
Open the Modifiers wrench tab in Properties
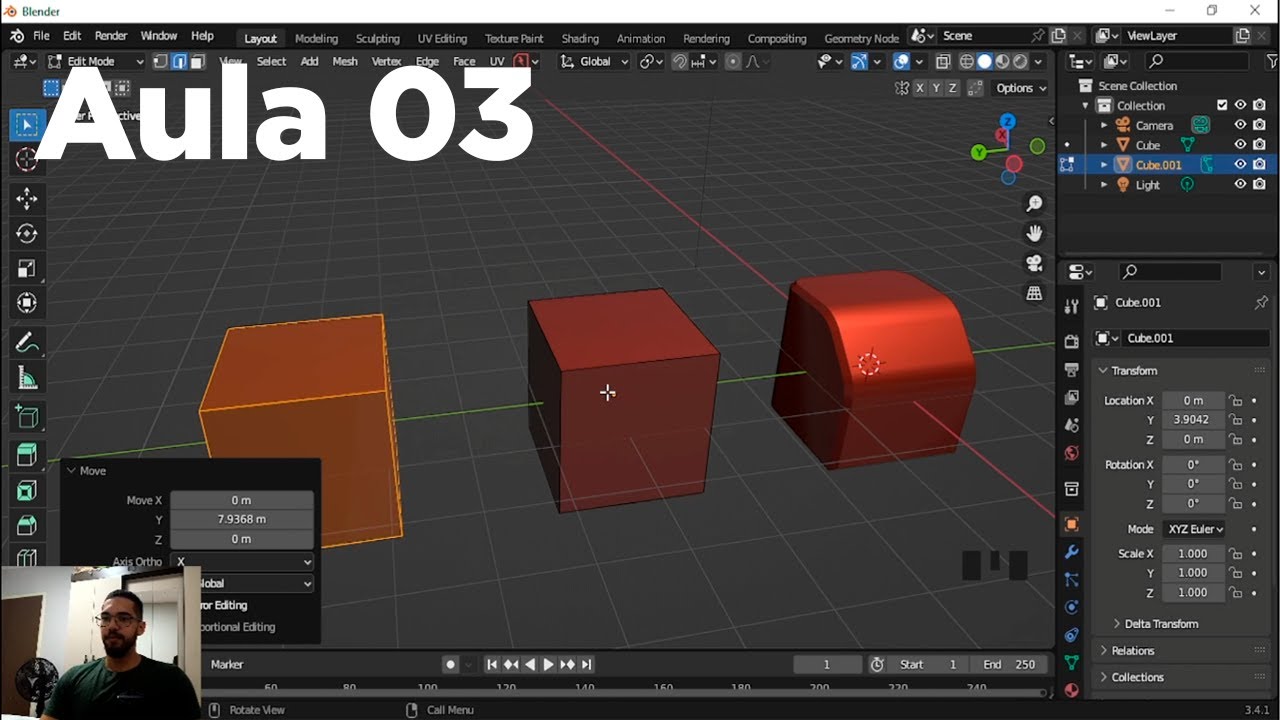[x=1071, y=552]
